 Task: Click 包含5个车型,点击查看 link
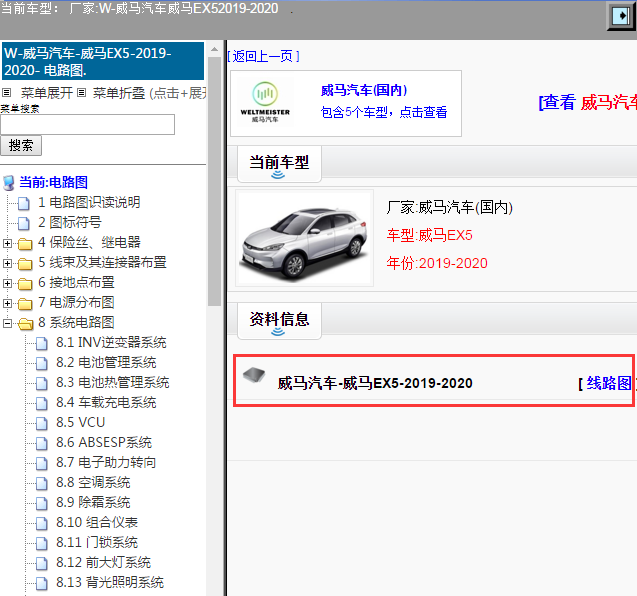click(x=384, y=112)
